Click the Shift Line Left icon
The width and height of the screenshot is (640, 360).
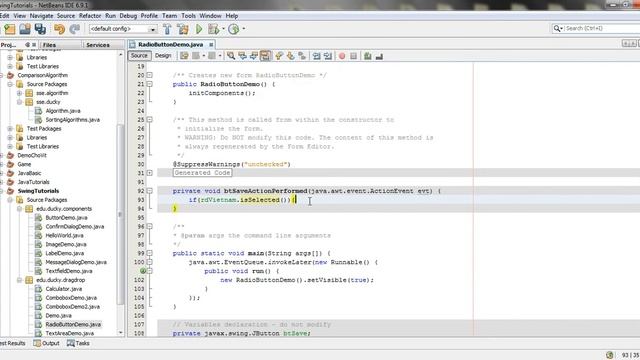316,56
